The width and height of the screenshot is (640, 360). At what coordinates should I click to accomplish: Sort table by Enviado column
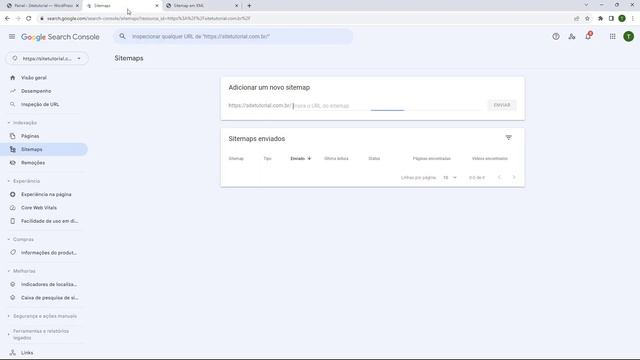pos(300,158)
